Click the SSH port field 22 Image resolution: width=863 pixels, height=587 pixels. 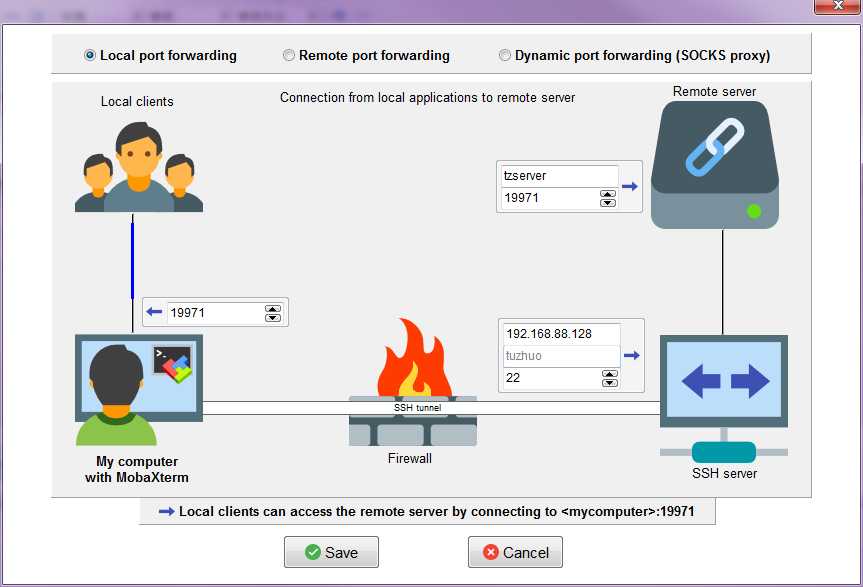(x=552, y=378)
